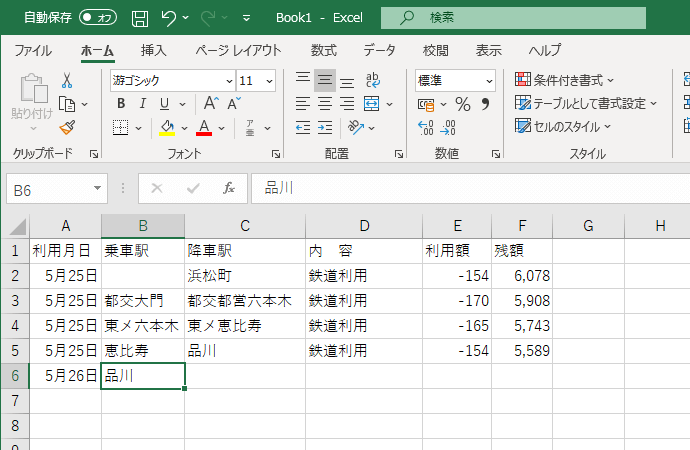Click the 検索 search box
This screenshot has width=690, height=450.
click(x=514, y=18)
